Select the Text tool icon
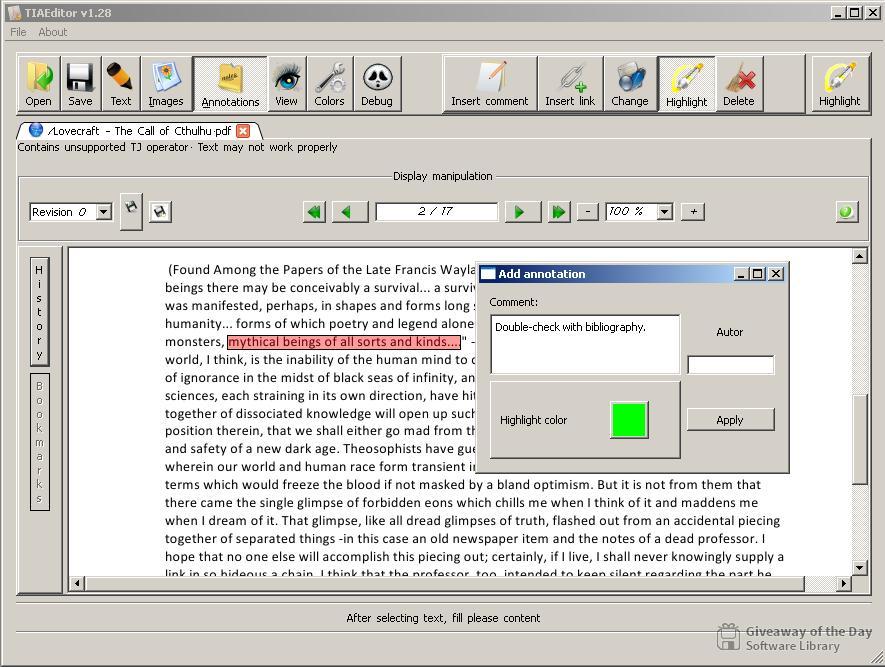The height and width of the screenshot is (667, 885). coord(120,84)
